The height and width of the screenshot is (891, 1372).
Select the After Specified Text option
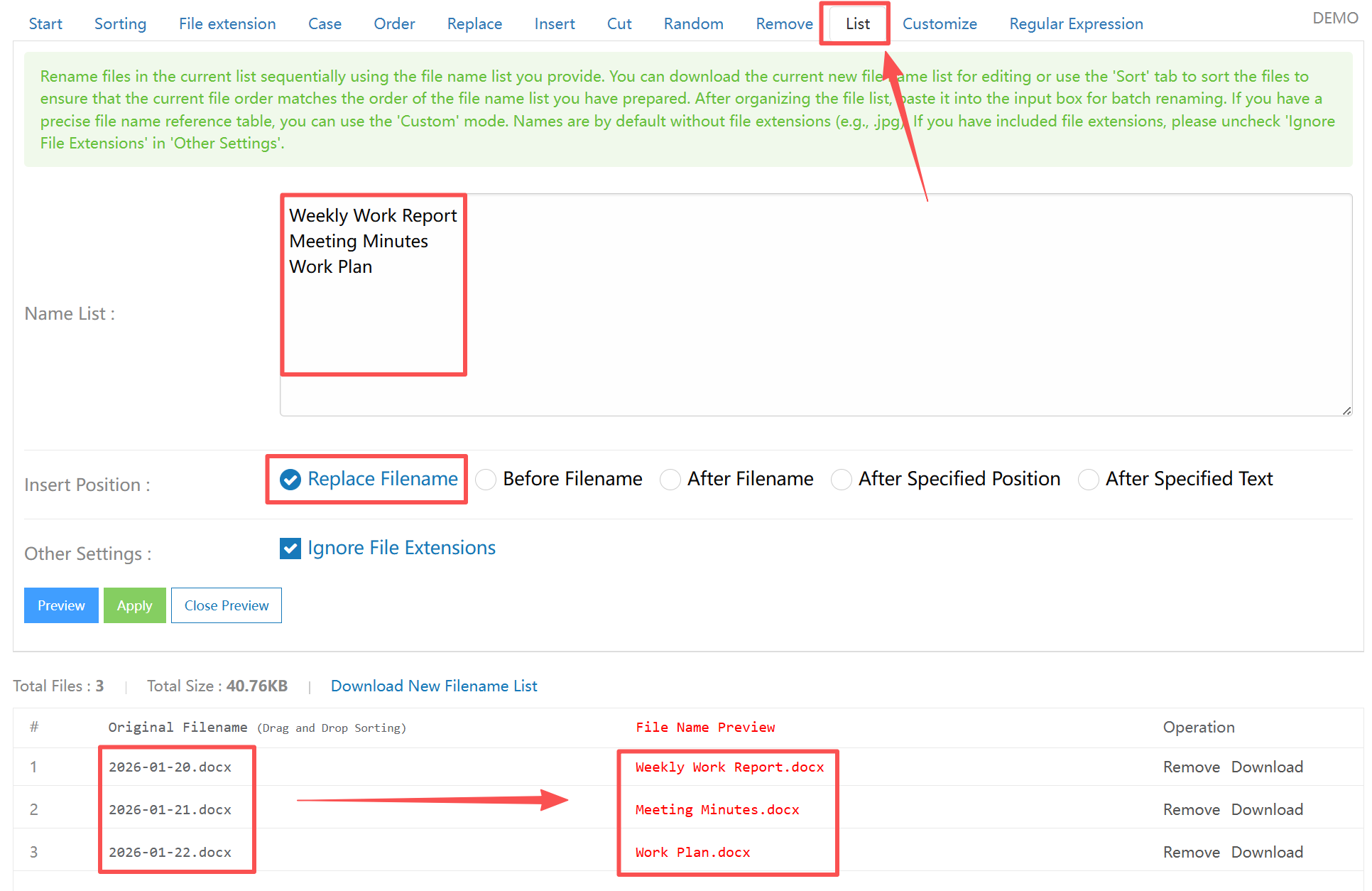pyautogui.click(x=1088, y=480)
